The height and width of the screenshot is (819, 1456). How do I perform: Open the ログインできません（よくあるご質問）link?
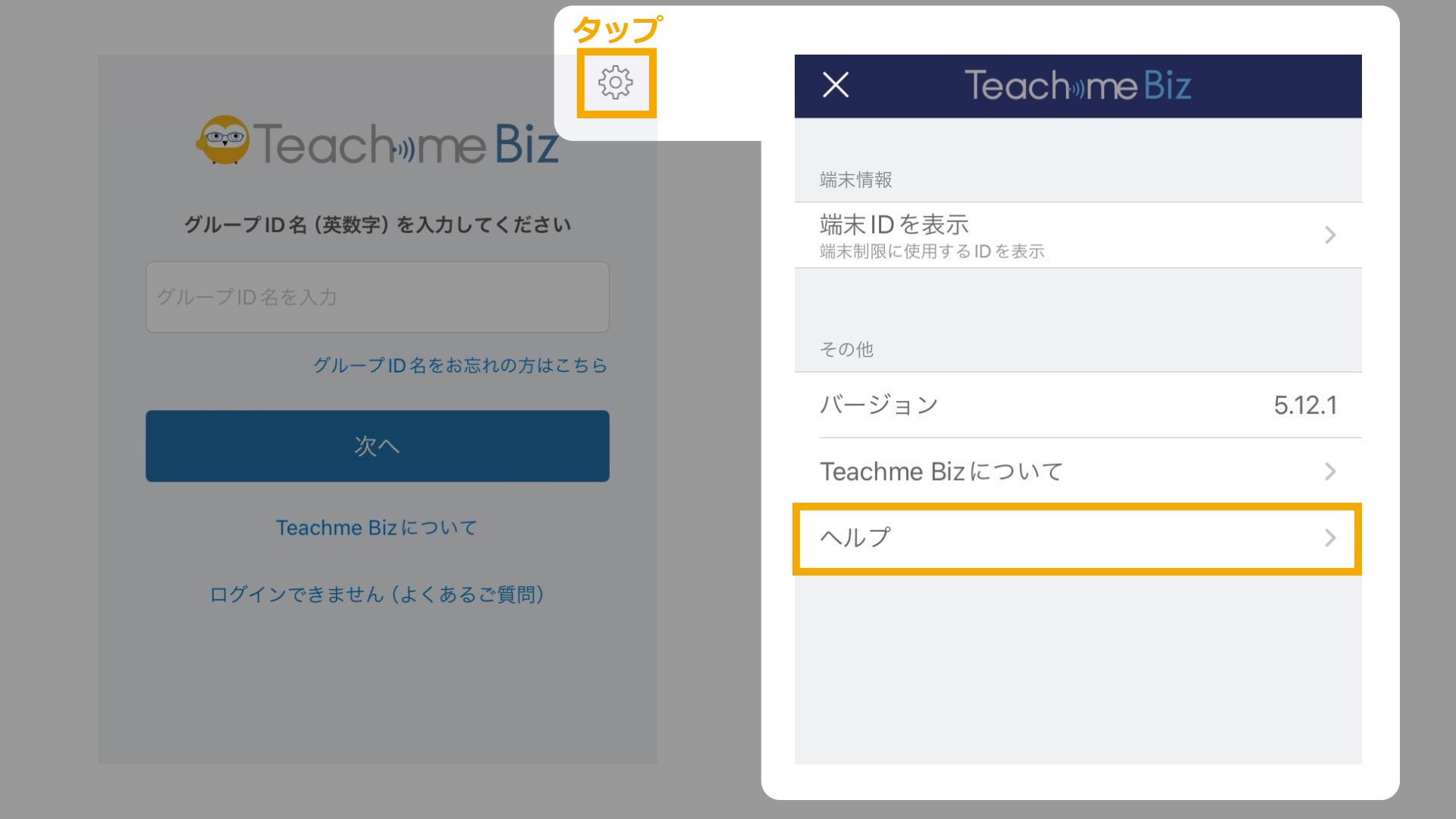click(x=377, y=596)
